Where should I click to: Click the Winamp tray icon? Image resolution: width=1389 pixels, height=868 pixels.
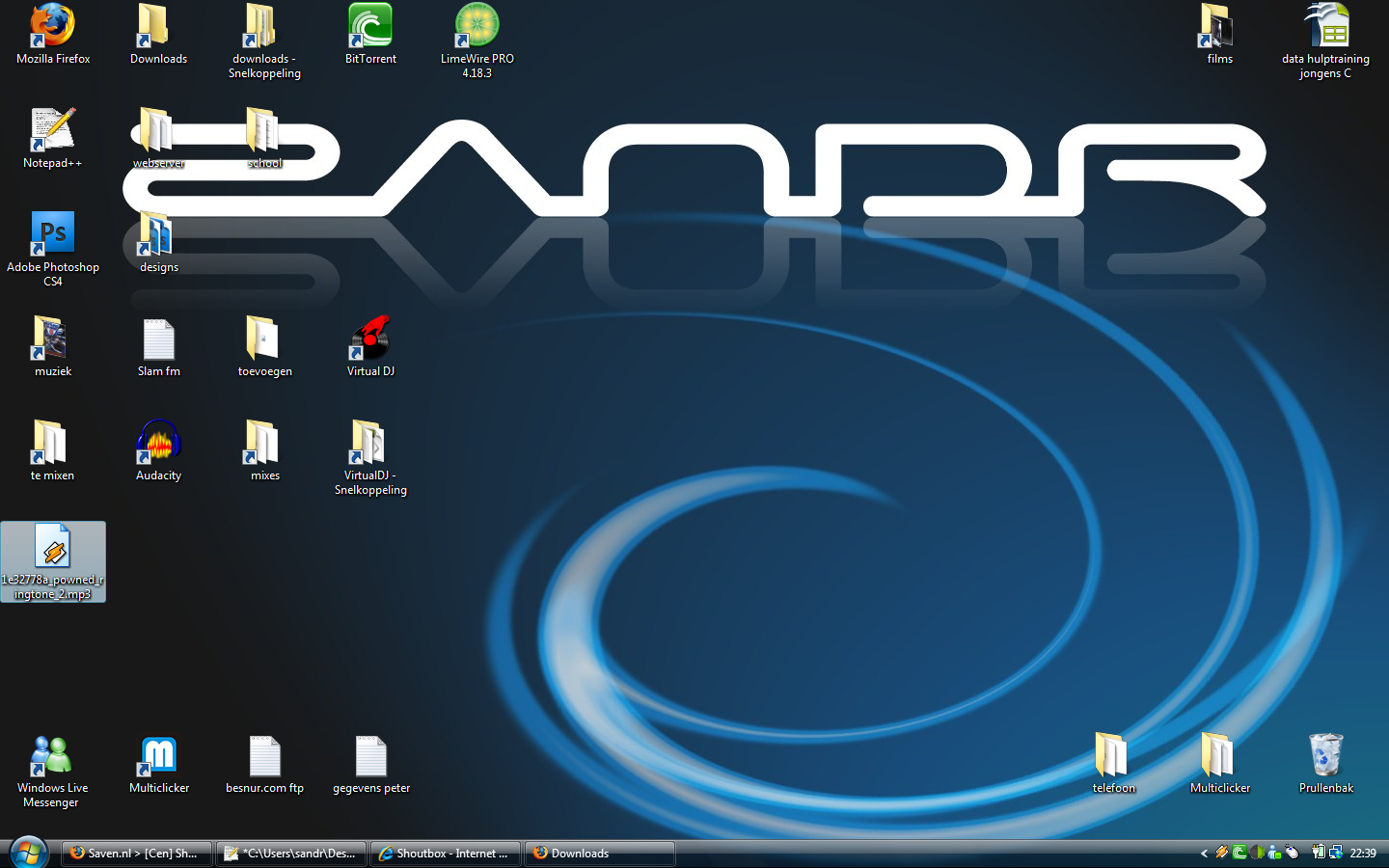1222,853
